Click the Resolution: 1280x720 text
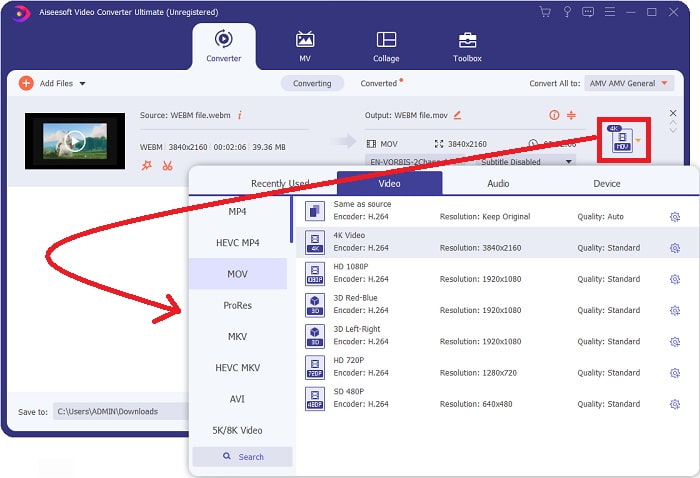 478,373
